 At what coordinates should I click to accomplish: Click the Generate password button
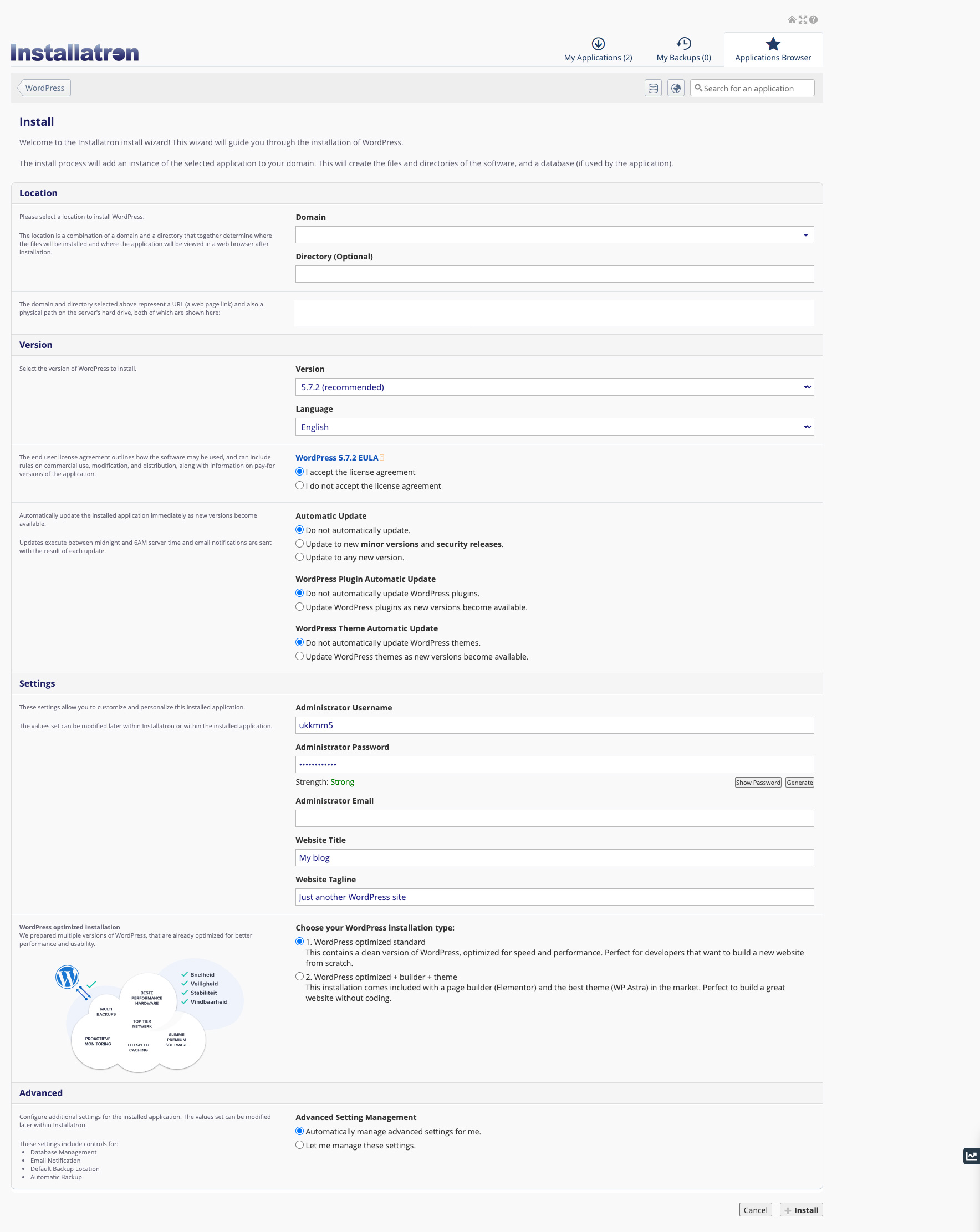coord(799,783)
